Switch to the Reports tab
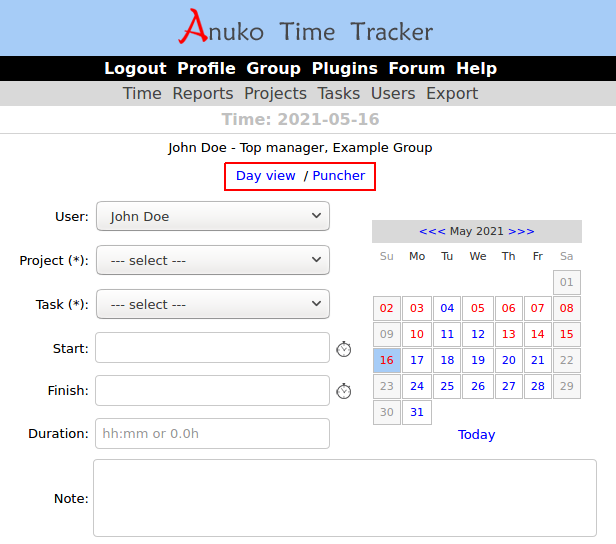The height and width of the screenshot is (544, 616). coord(203,93)
